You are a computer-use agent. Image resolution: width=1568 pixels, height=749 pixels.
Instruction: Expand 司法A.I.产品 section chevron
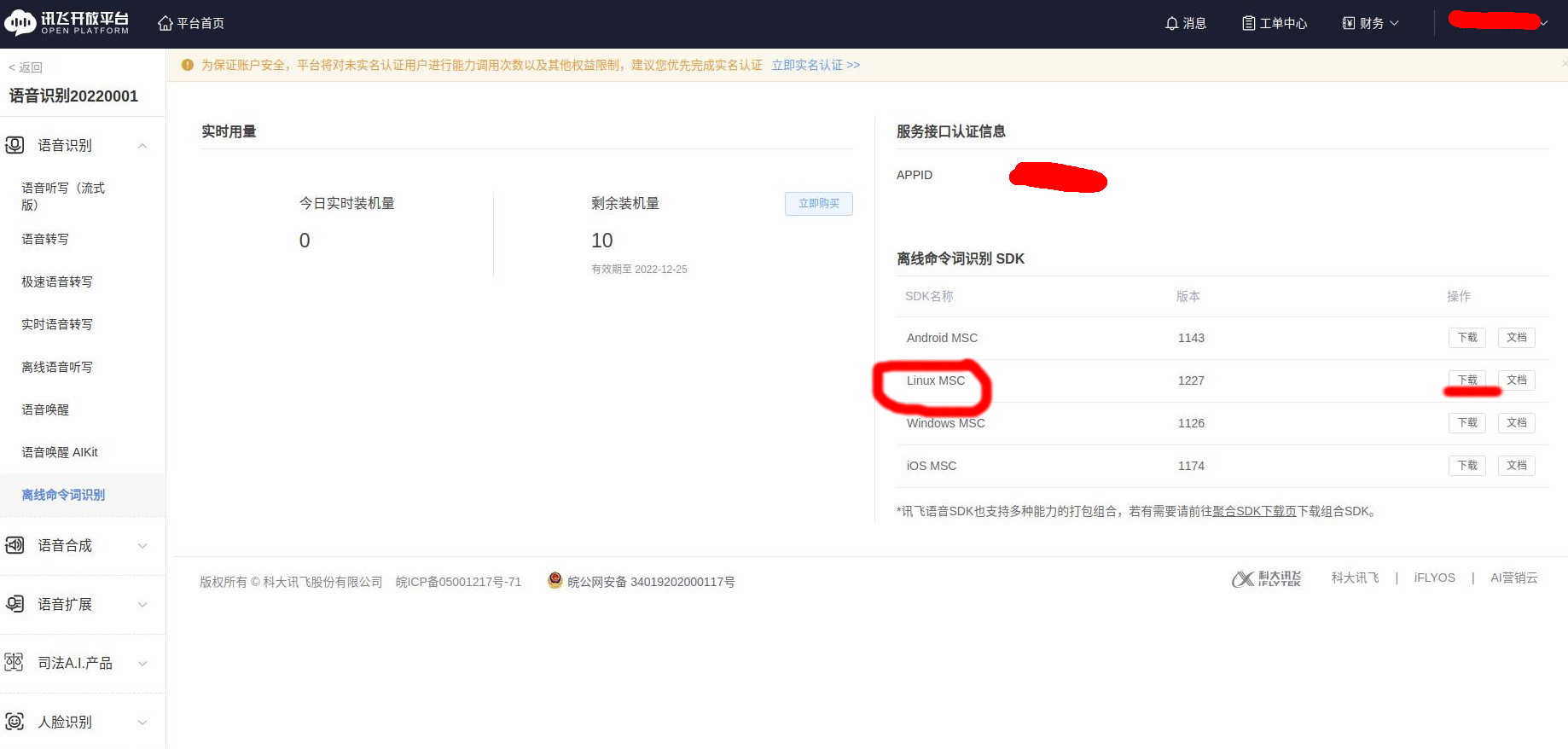(142, 664)
